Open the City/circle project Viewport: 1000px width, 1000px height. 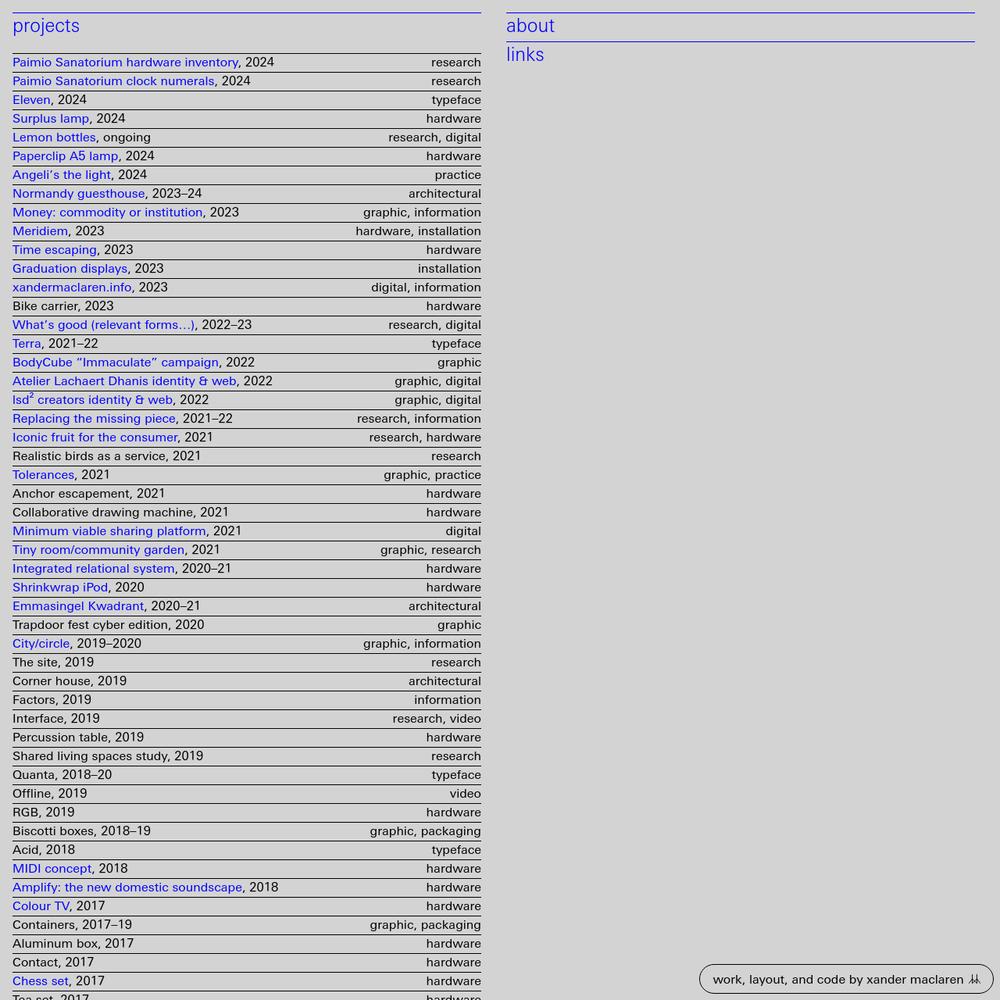point(41,643)
